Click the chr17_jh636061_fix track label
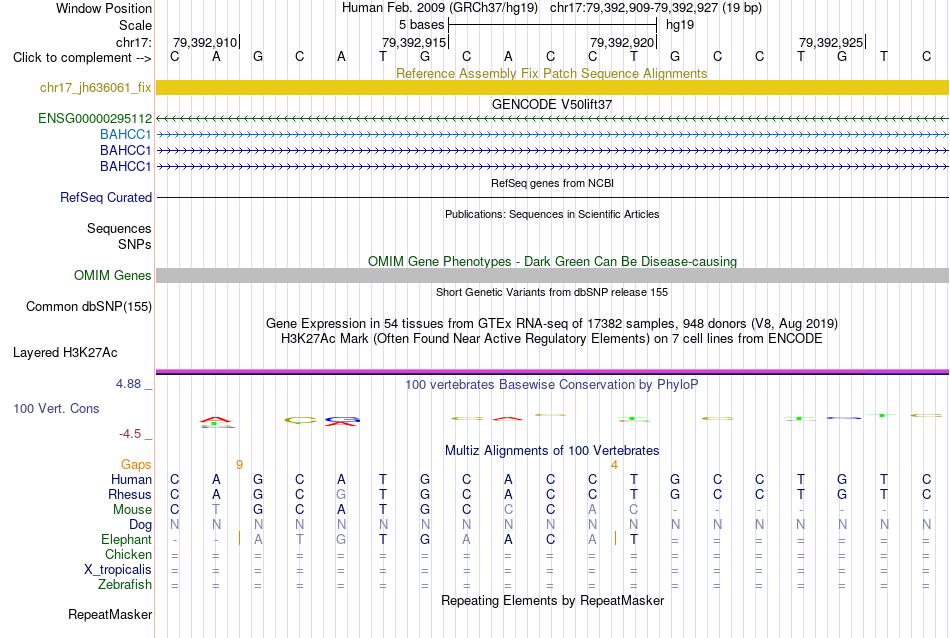Image resolution: width=950 pixels, height=638 pixels. tap(95, 87)
